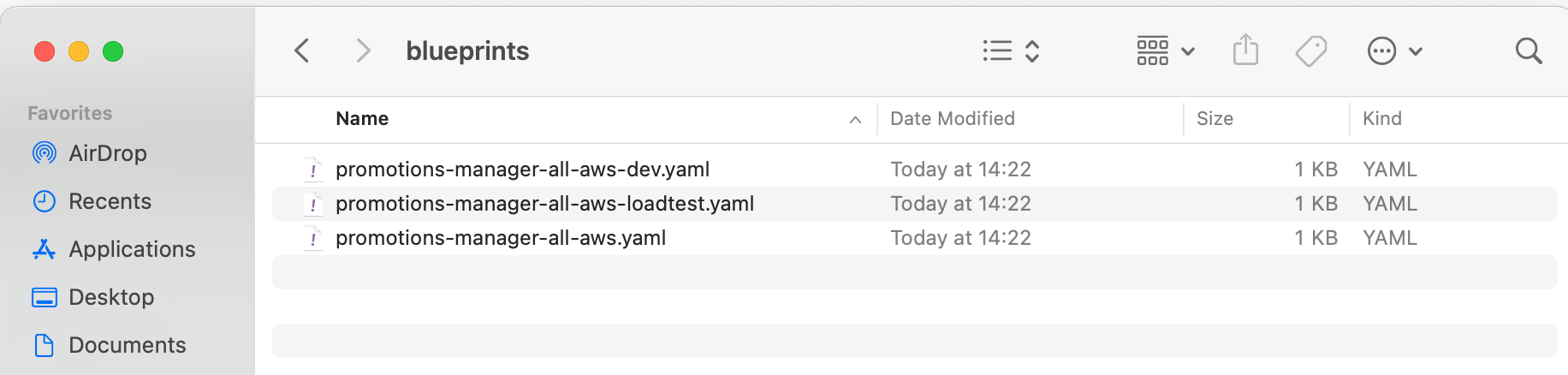Open the ellipsis action menu
Screen dimensions: 1568x375
(1395, 51)
